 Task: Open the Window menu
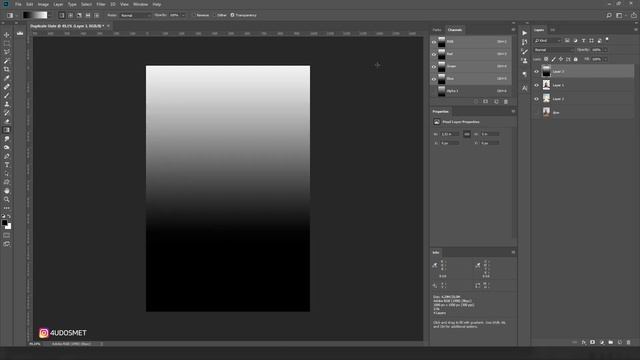(x=140, y=4)
